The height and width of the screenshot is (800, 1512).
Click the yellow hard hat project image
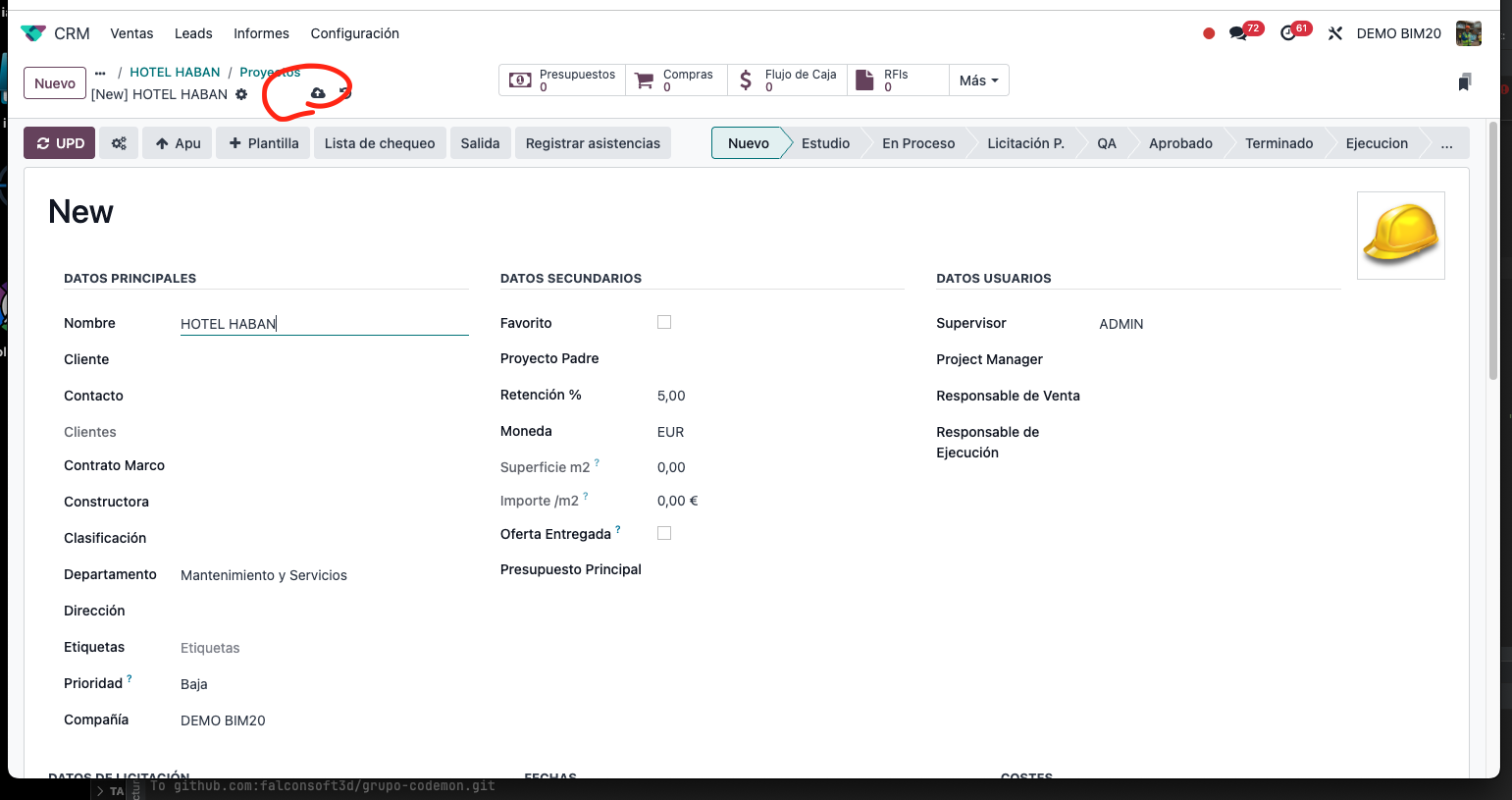click(1400, 235)
